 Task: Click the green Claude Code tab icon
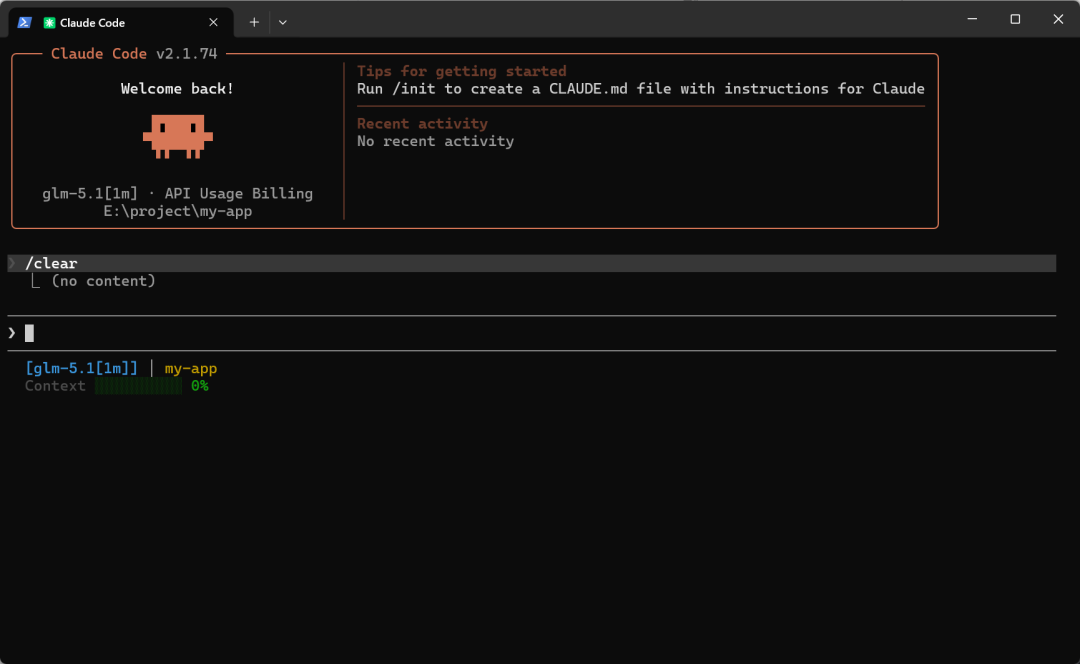50,23
